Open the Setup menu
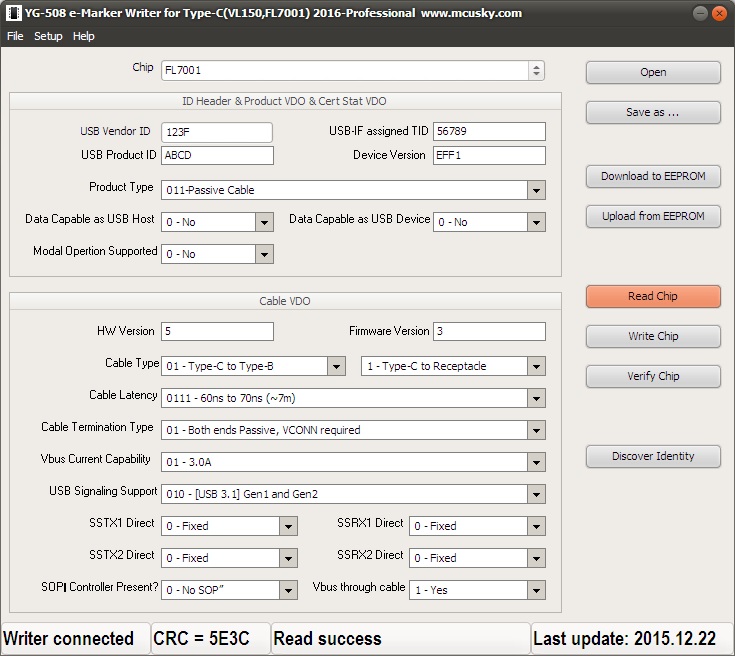Viewport: 735px width, 656px height. 48,36
